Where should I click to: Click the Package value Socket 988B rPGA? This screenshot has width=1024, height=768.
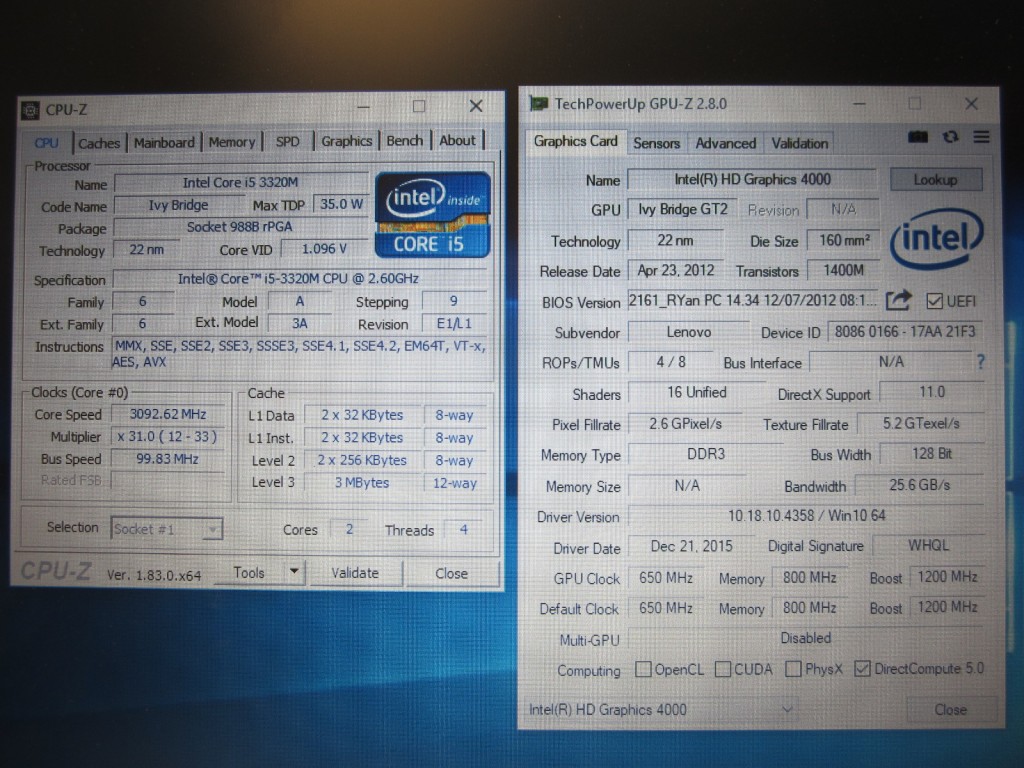tap(240, 227)
